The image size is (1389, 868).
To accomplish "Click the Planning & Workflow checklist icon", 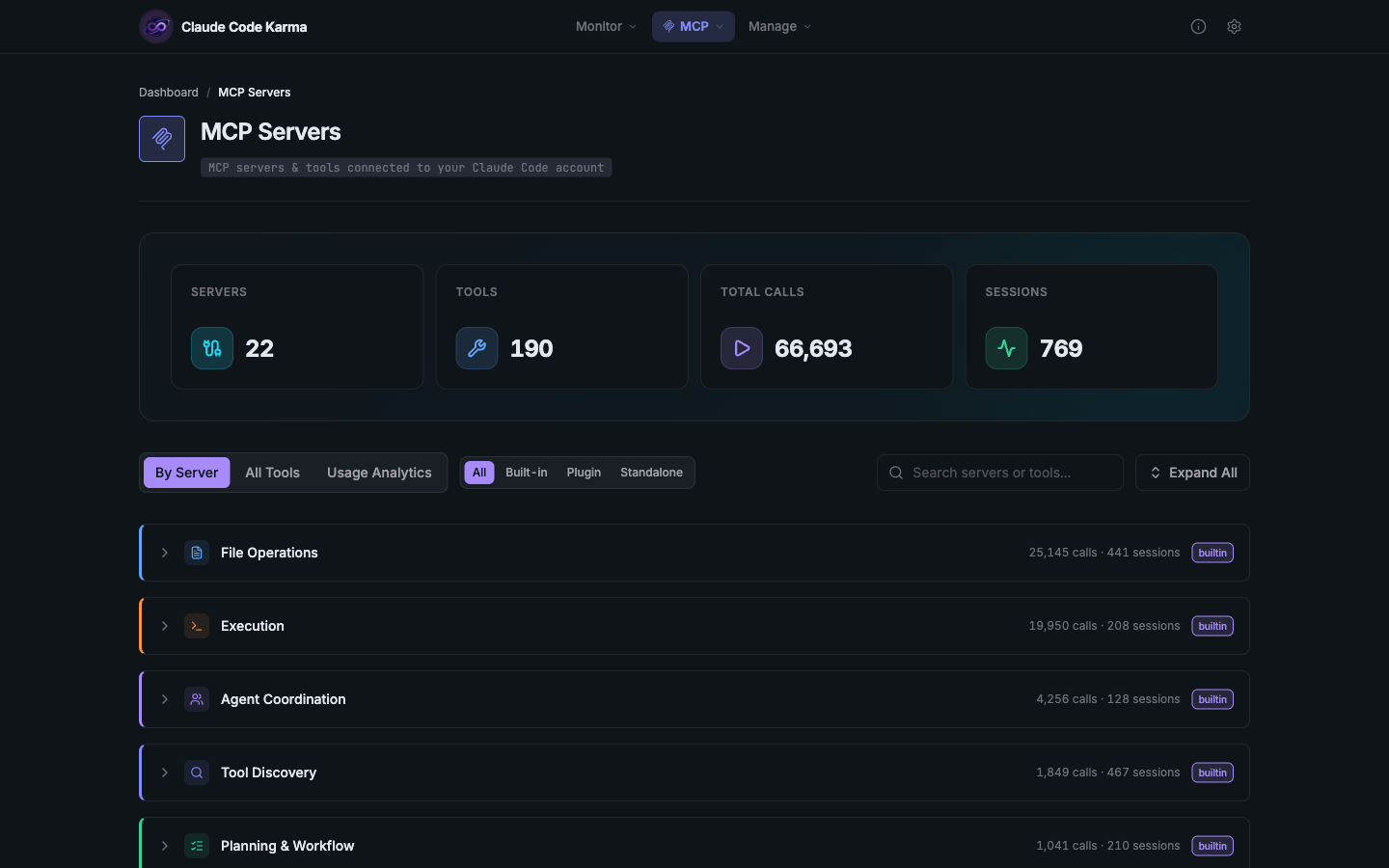I will pyautogui.click(x=197, y=846).
